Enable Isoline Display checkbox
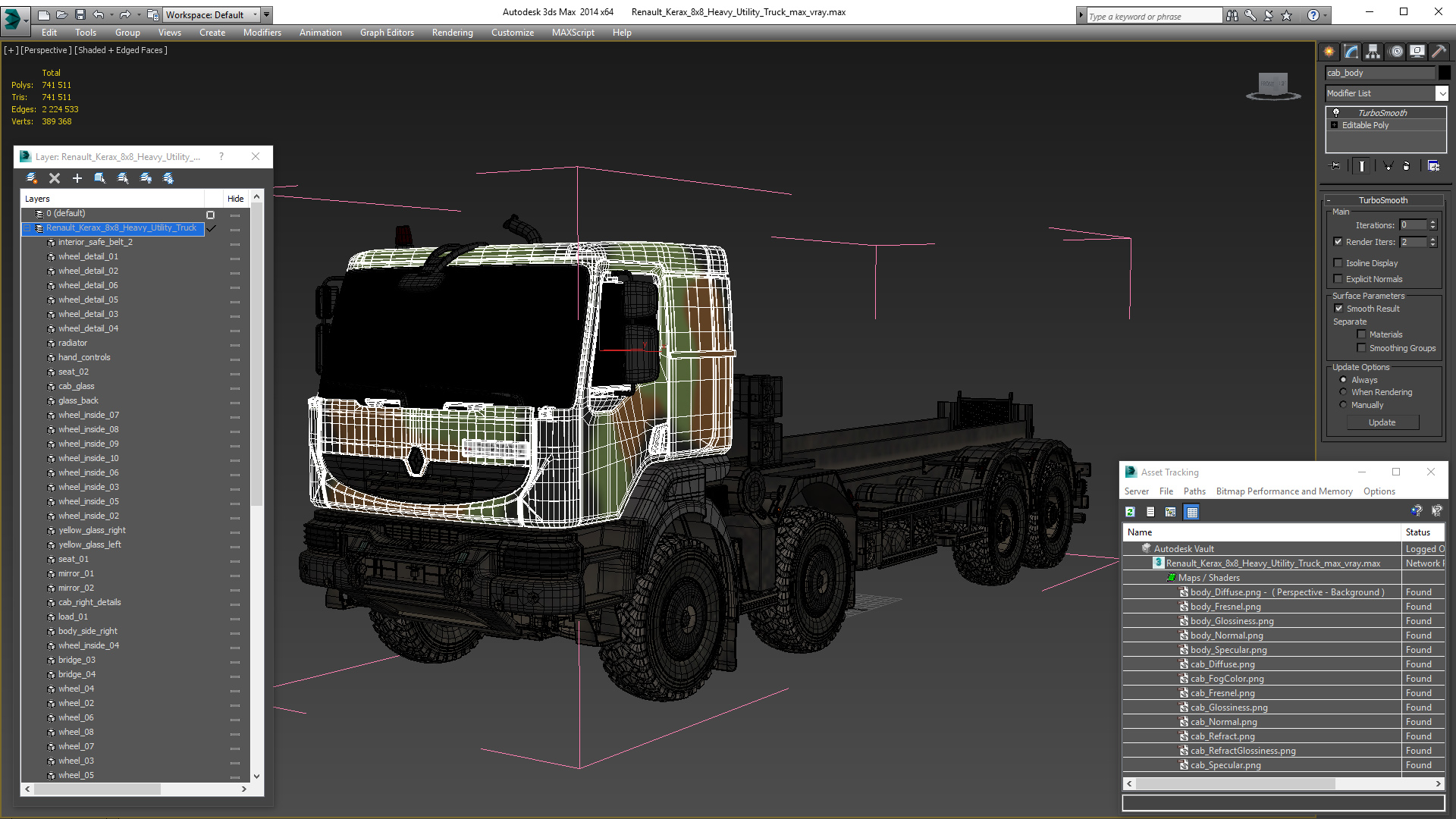Image resolution: width=1456 pixels, height=819 pixels. (x=1338, y=263)
